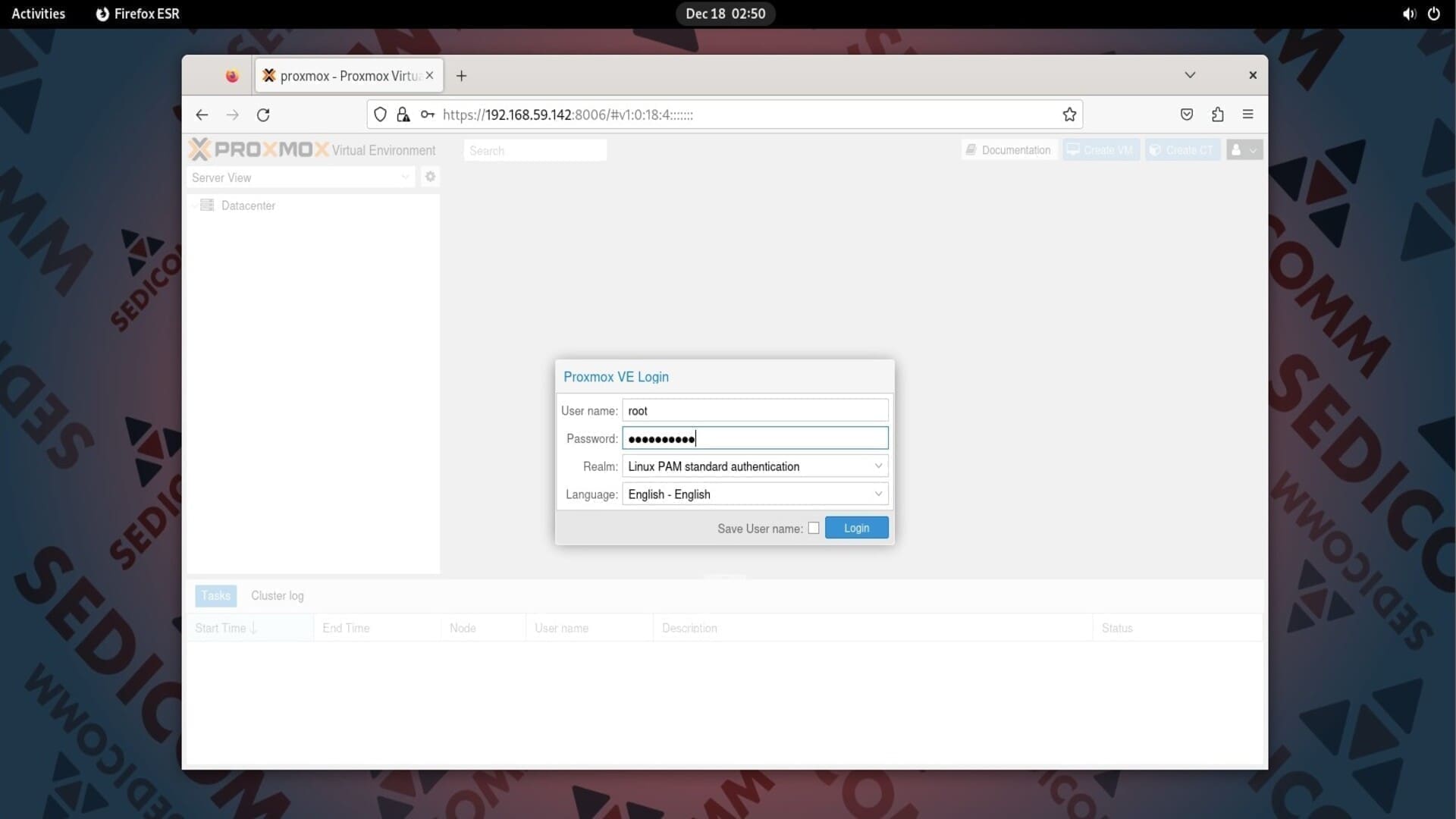The image size is (1456, 819).
Task: Check the Save User name checkbox
Action: point(814,528)
